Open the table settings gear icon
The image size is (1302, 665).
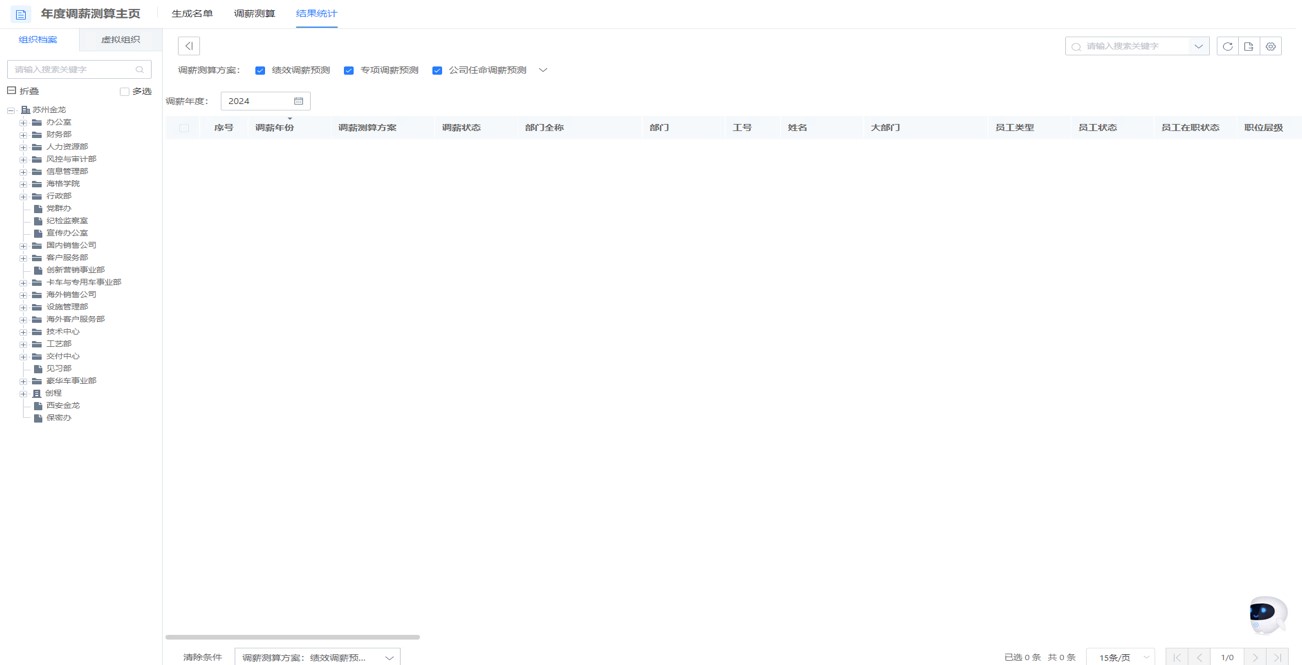point(1271,46)
